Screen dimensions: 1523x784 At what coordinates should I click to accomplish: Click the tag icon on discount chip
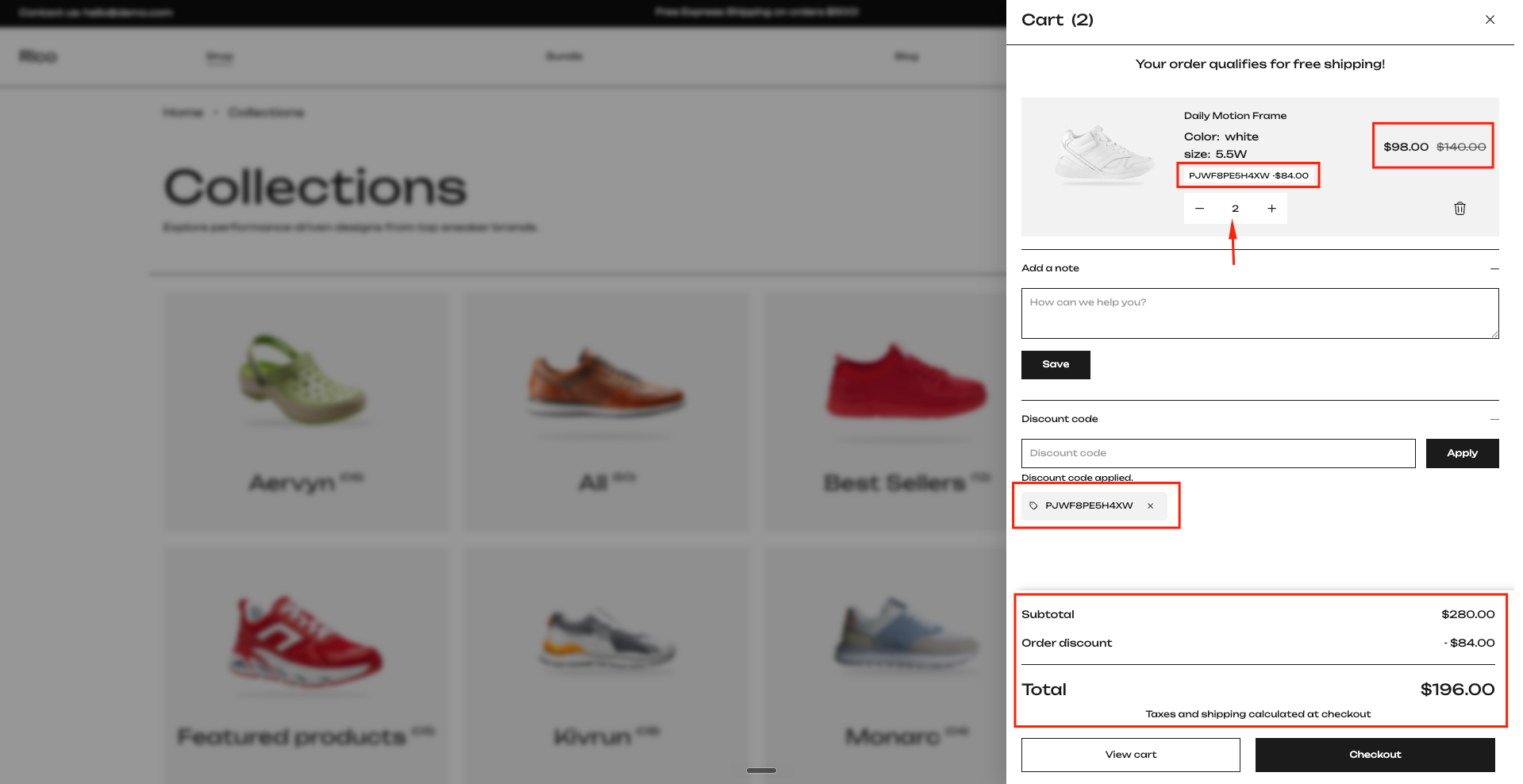pyautogui.click(x=1033, y=506)
